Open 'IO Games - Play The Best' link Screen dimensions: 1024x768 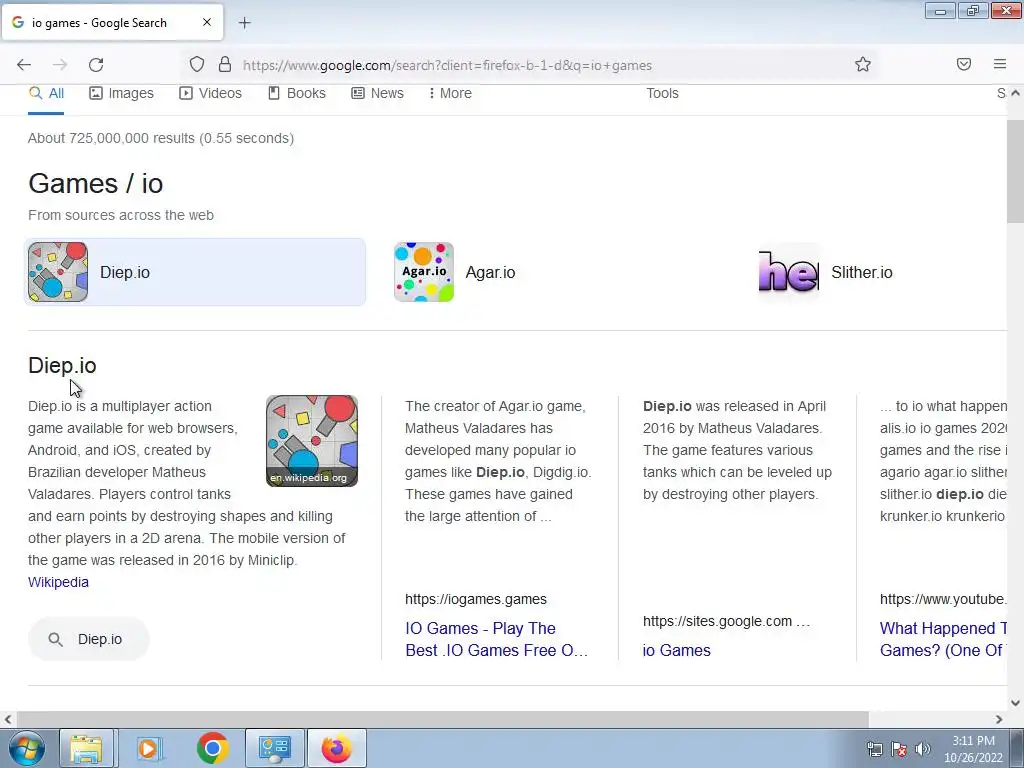tap(496, 639)
